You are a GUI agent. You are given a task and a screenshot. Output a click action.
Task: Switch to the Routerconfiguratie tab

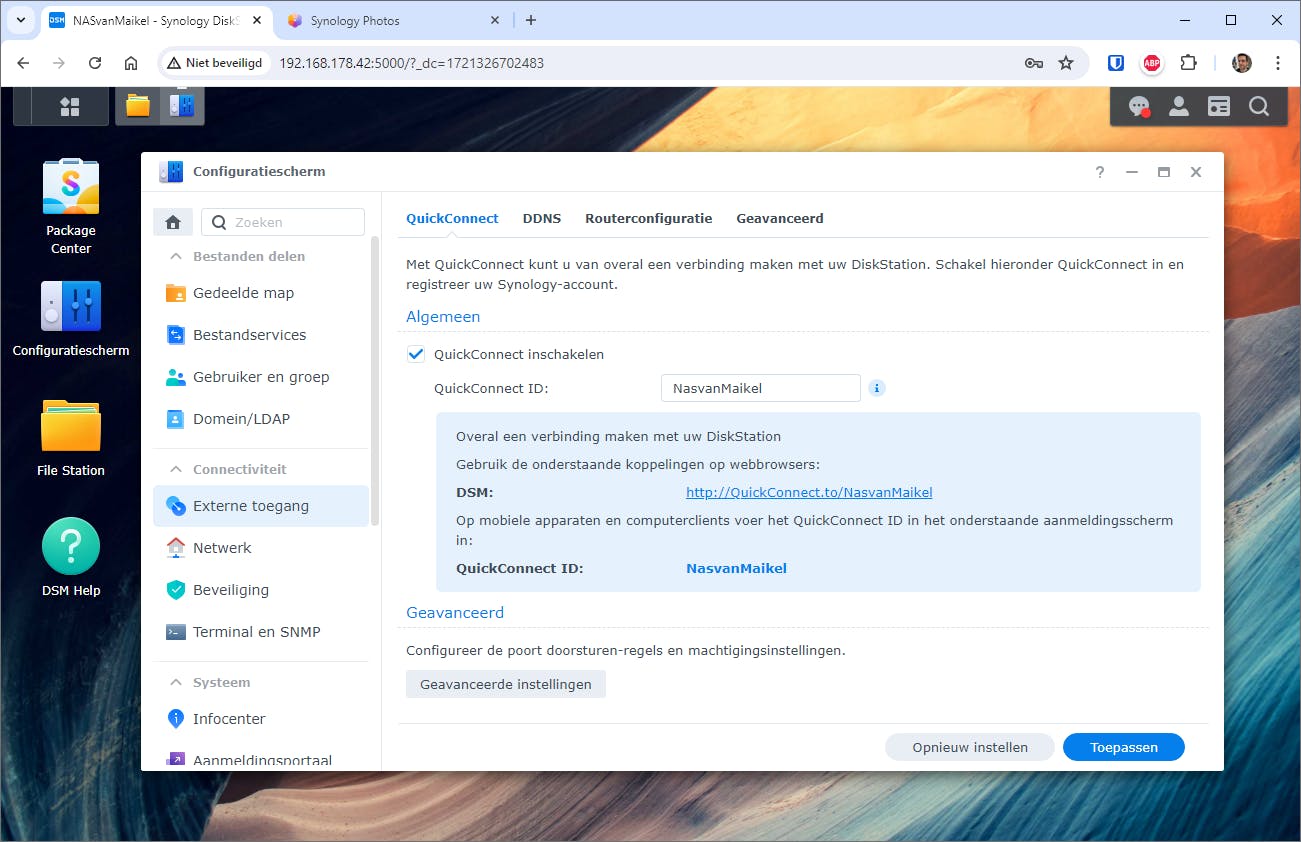point(649,218)
